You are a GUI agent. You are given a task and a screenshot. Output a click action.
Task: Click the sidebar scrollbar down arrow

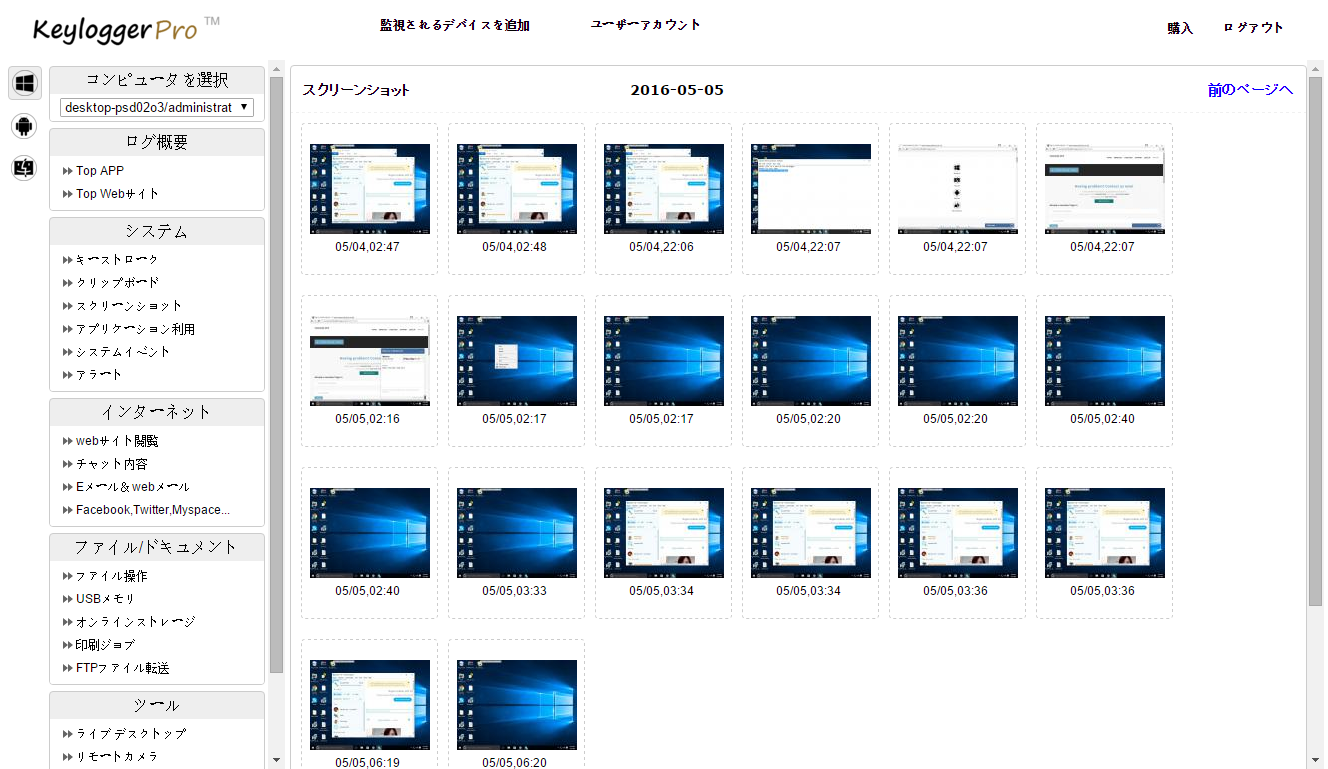(277, 760)
